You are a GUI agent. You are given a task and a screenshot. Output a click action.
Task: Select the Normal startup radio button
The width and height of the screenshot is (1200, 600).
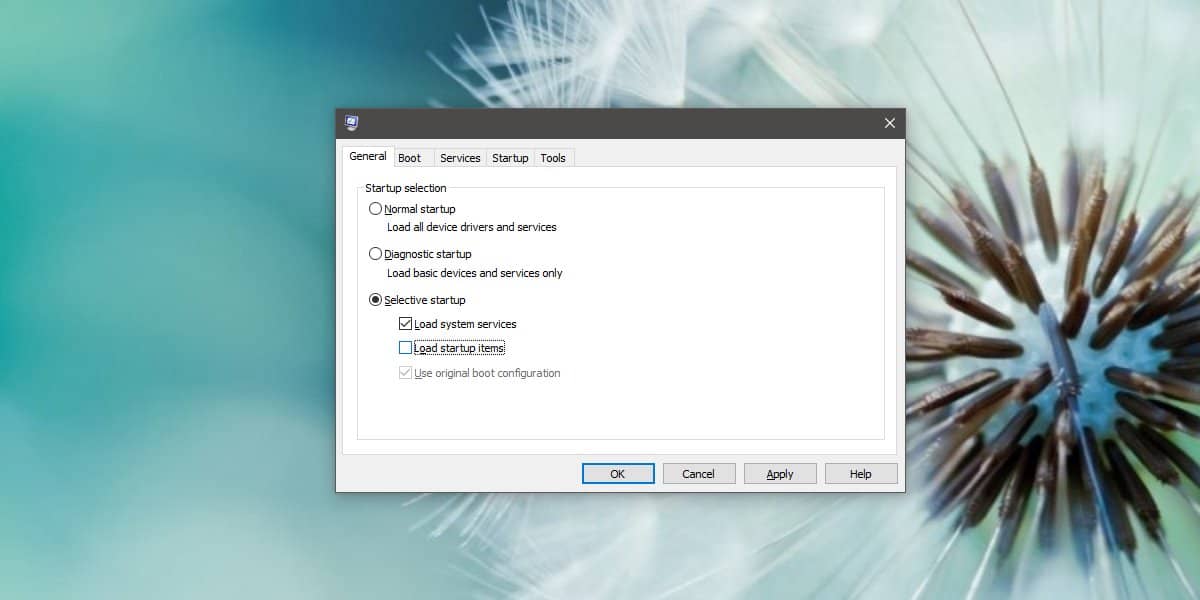point(376,208)
